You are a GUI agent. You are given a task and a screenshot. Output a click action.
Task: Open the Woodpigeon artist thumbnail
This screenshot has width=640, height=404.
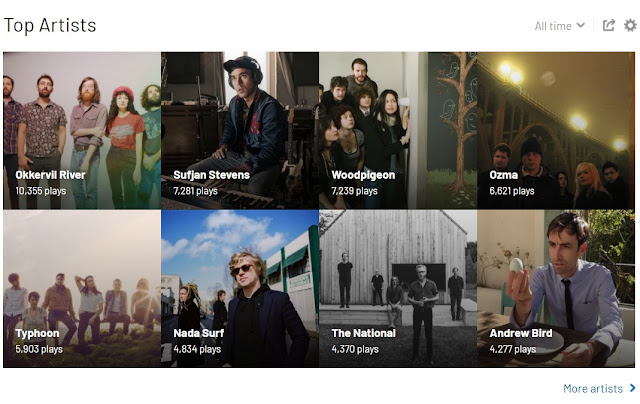click(398, 131)
